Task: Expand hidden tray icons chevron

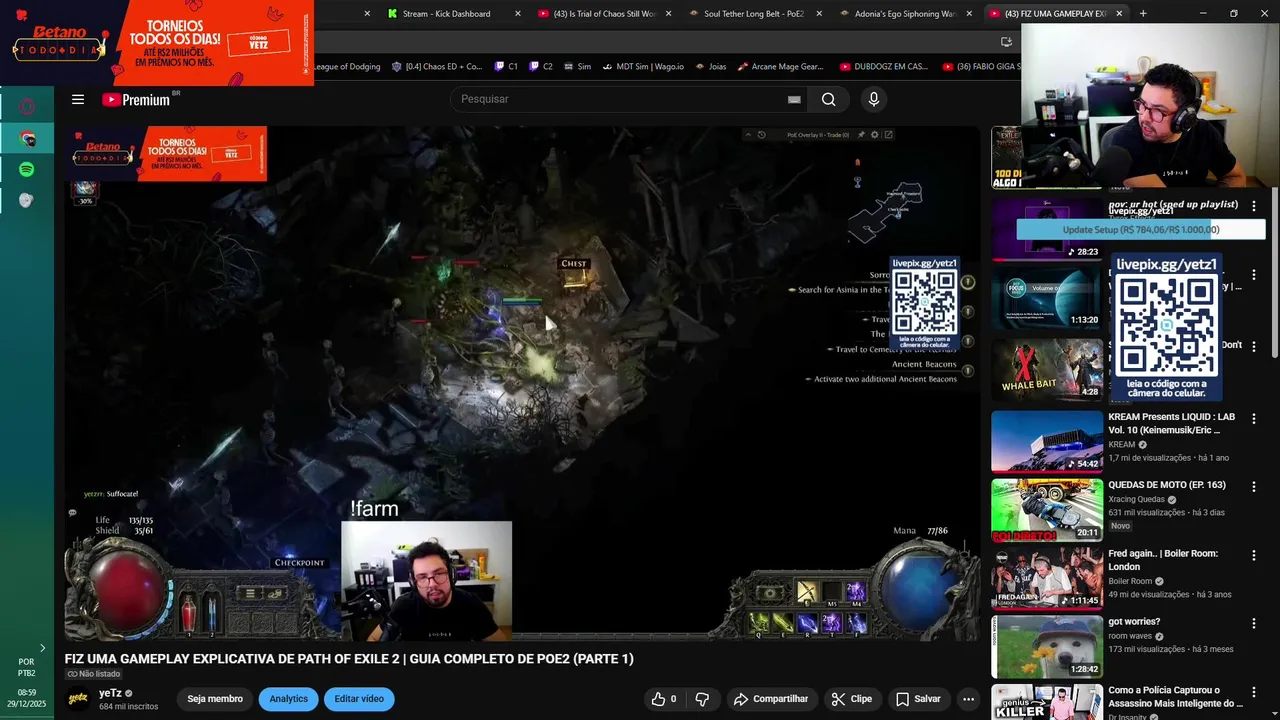Action: click(42, 648)
